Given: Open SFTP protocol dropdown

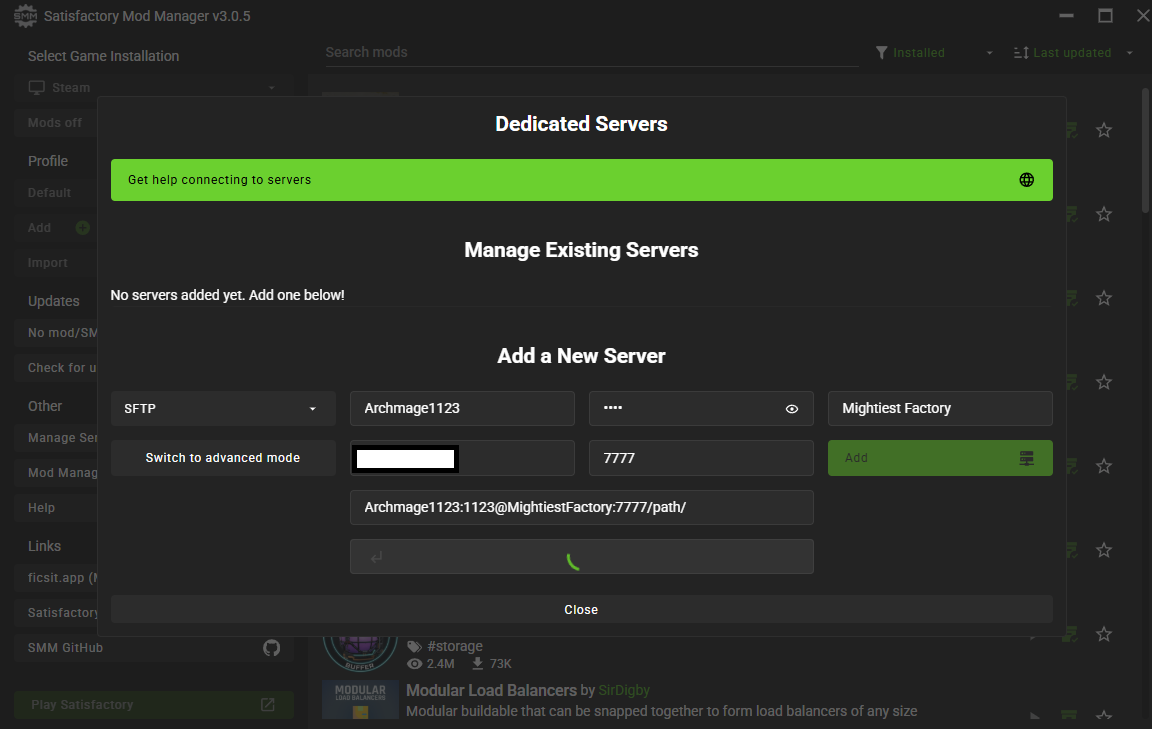Looking at the screenshot, I should pos(223,409).
